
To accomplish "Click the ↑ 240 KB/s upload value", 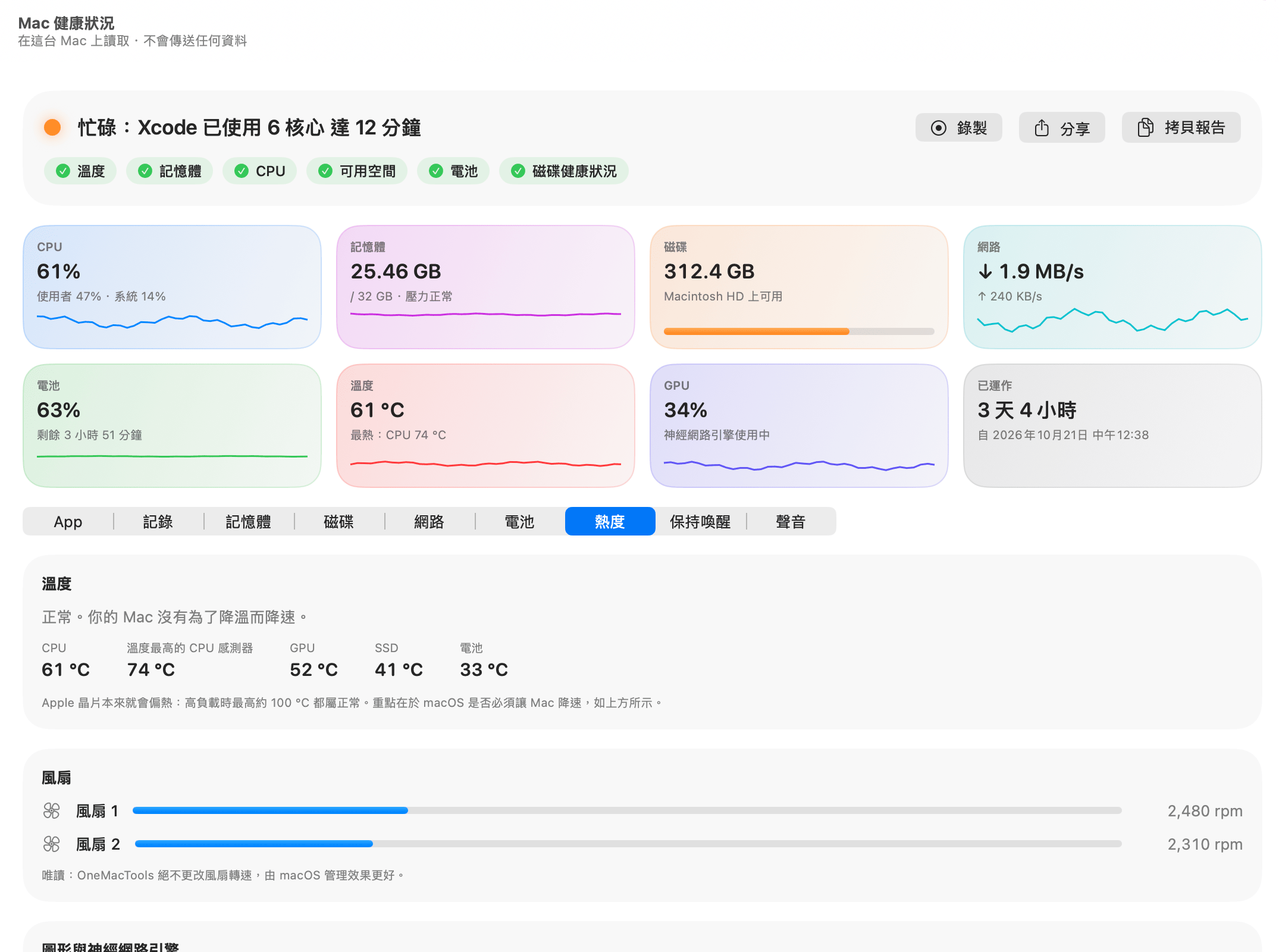I will click(1010, 296).
